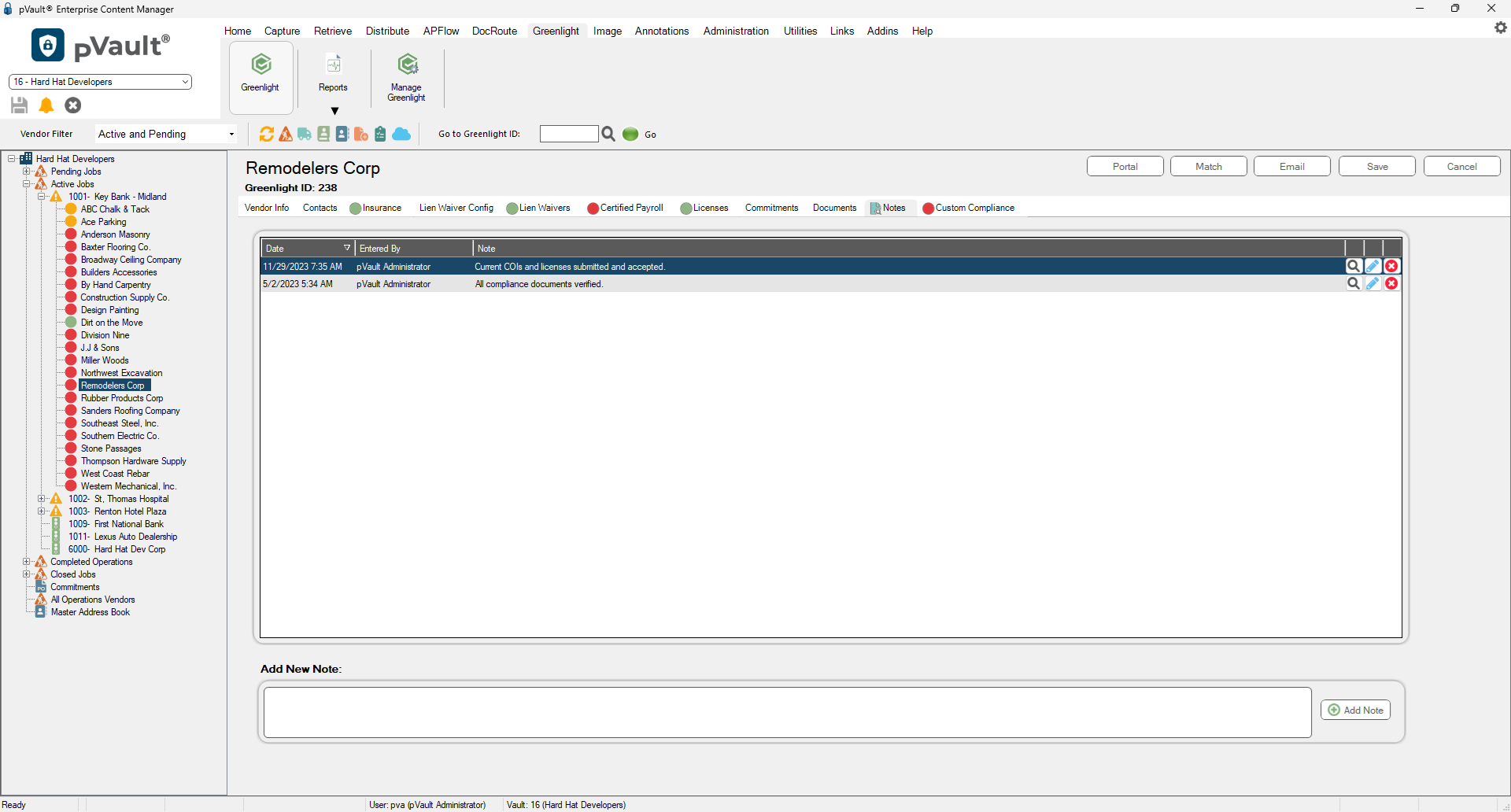Select Master Address Book in the tree
This screenshot has height=812, width=1511.
pyautogui.click(x=91, y=612)
